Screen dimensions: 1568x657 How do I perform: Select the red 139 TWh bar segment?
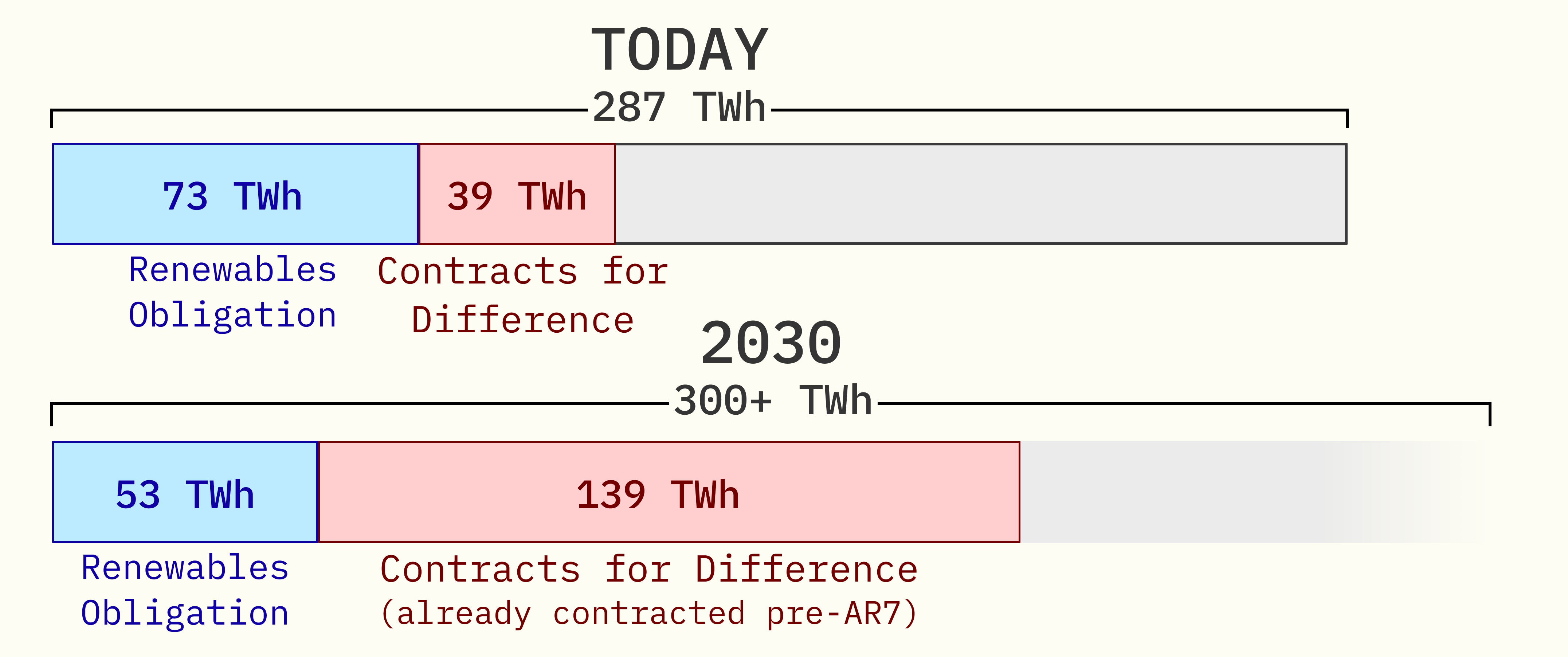pos(669,492)
